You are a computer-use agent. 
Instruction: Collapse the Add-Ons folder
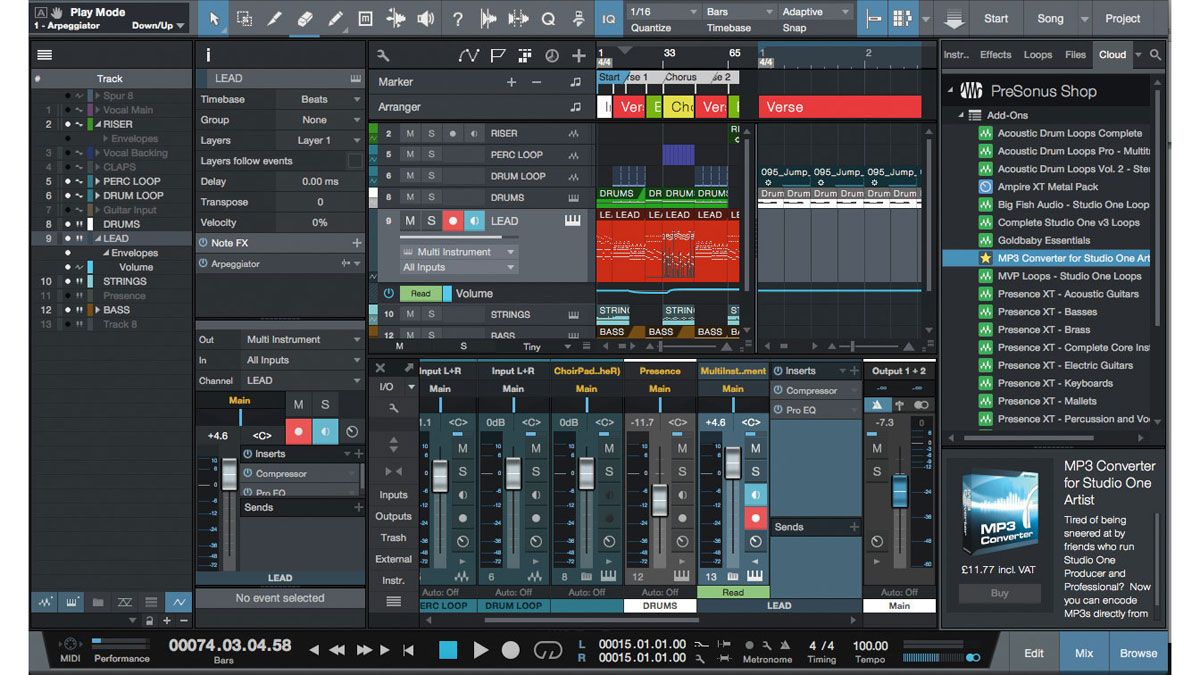tap(962, 115)
